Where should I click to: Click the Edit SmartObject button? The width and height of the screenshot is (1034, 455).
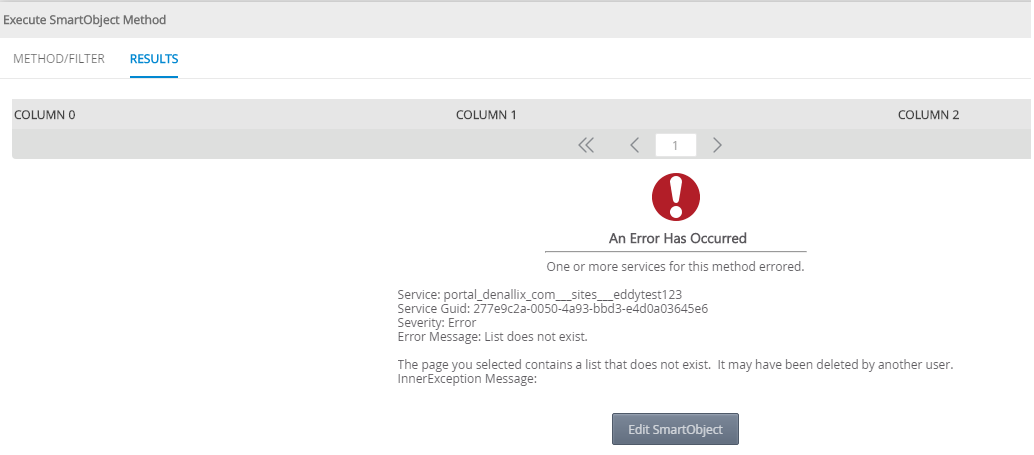[x=675, y=429]
